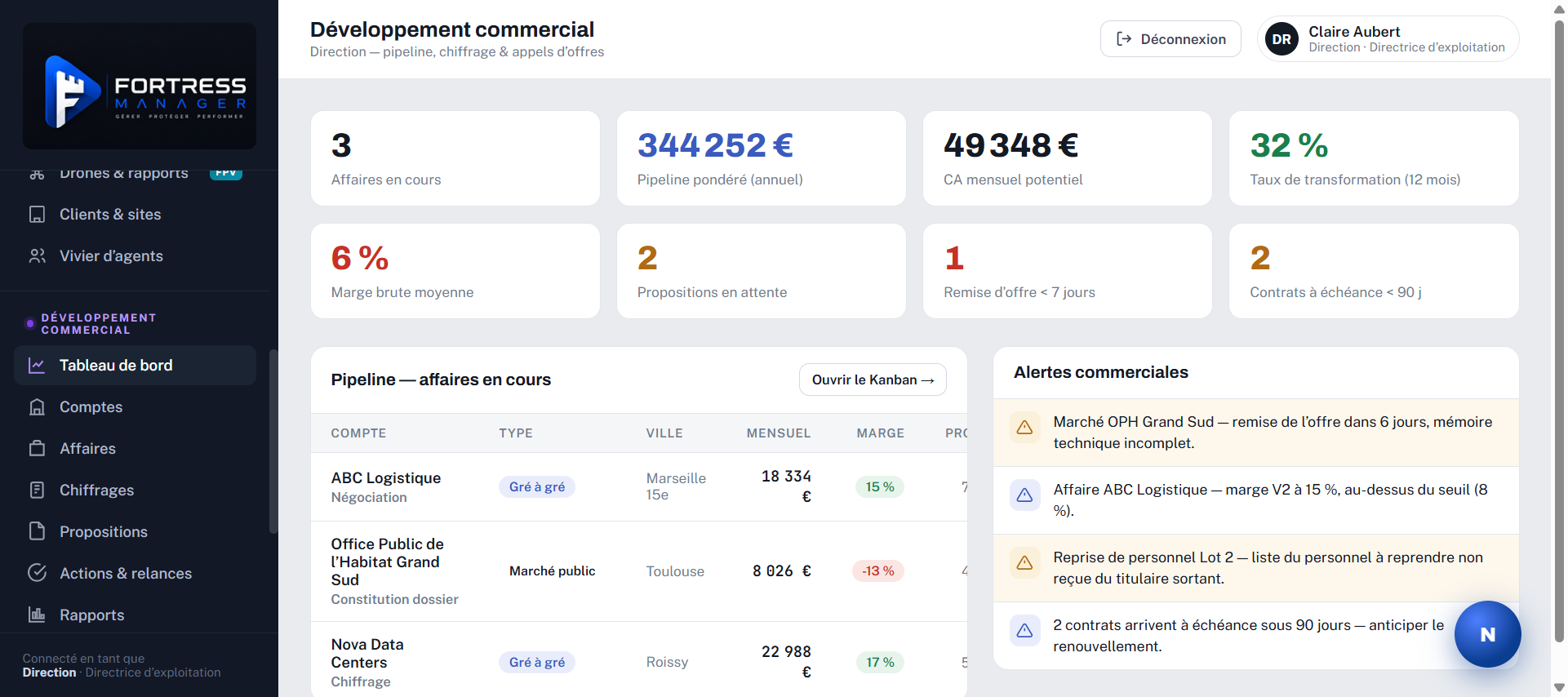Click the logout arrow icon beside Déconnexion

[x=1124, y=39]
